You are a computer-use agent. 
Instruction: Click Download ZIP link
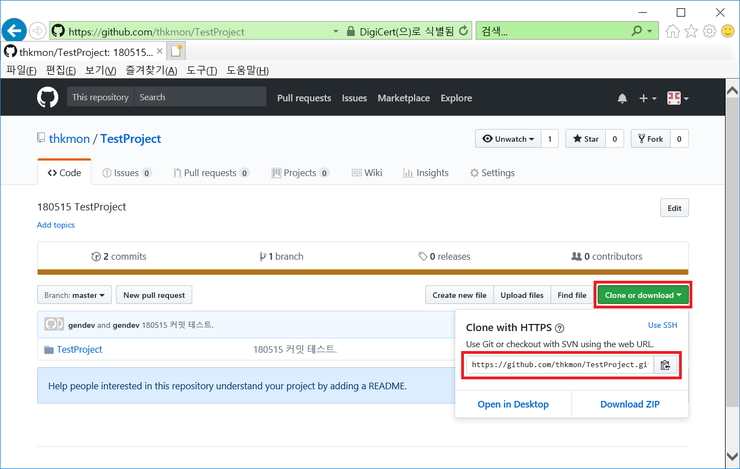[629, 404]
